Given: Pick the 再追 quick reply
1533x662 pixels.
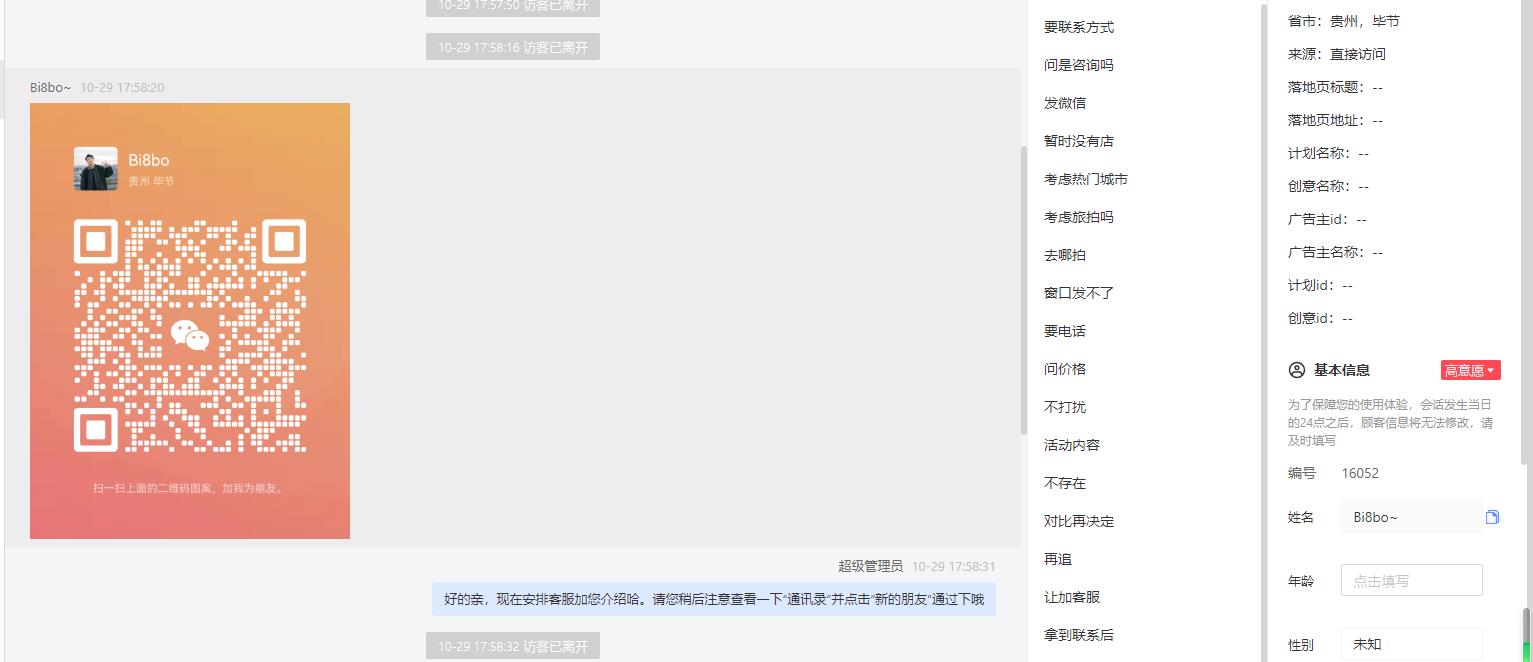Looking at the screenshot, I should pyautogui.click(x=1058, y=559).
